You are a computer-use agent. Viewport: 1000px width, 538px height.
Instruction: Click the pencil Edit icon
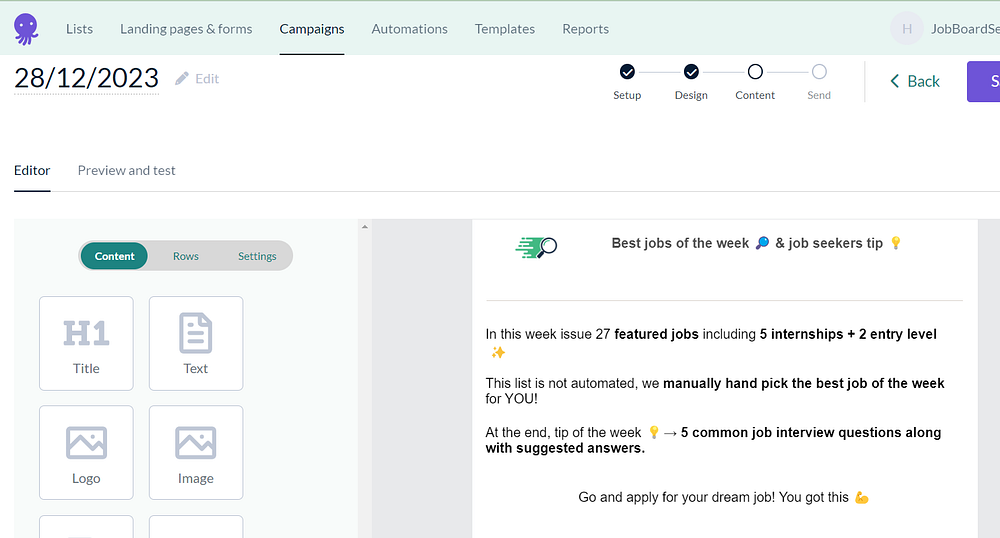click(x=182, y=78)
